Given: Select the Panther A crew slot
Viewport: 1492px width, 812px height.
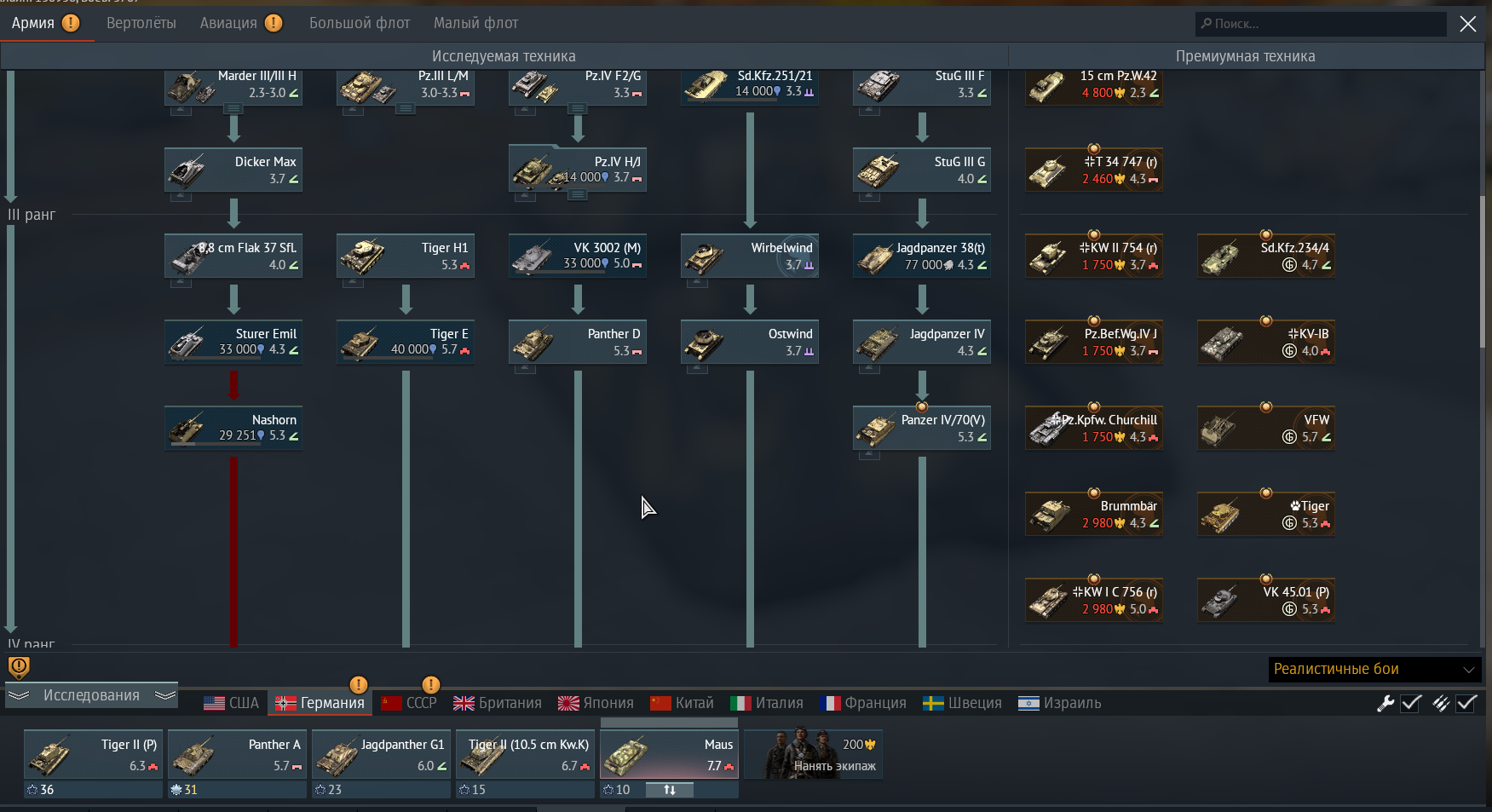Looking at the screenshot, I should tap(237, 754).
